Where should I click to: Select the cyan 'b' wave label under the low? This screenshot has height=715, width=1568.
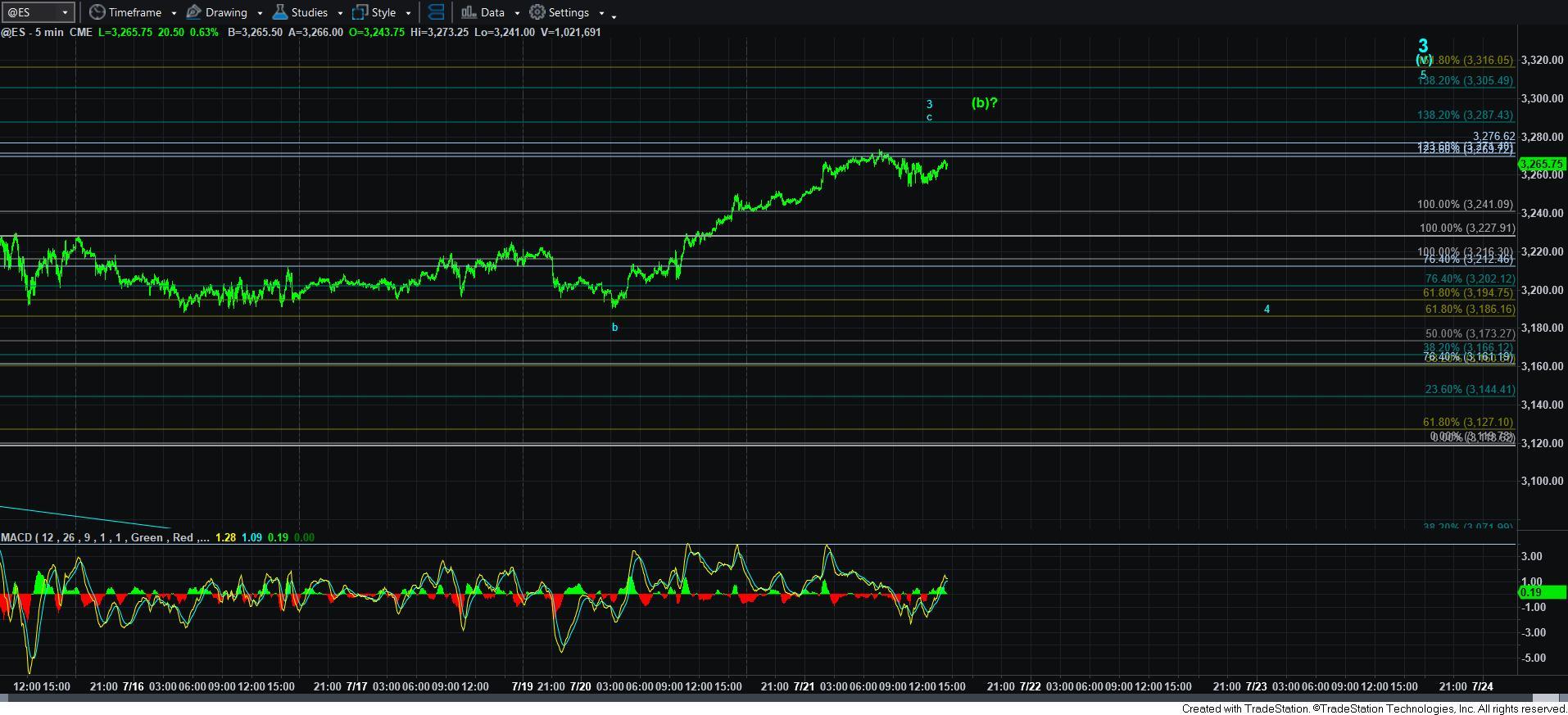click(614, 328)
